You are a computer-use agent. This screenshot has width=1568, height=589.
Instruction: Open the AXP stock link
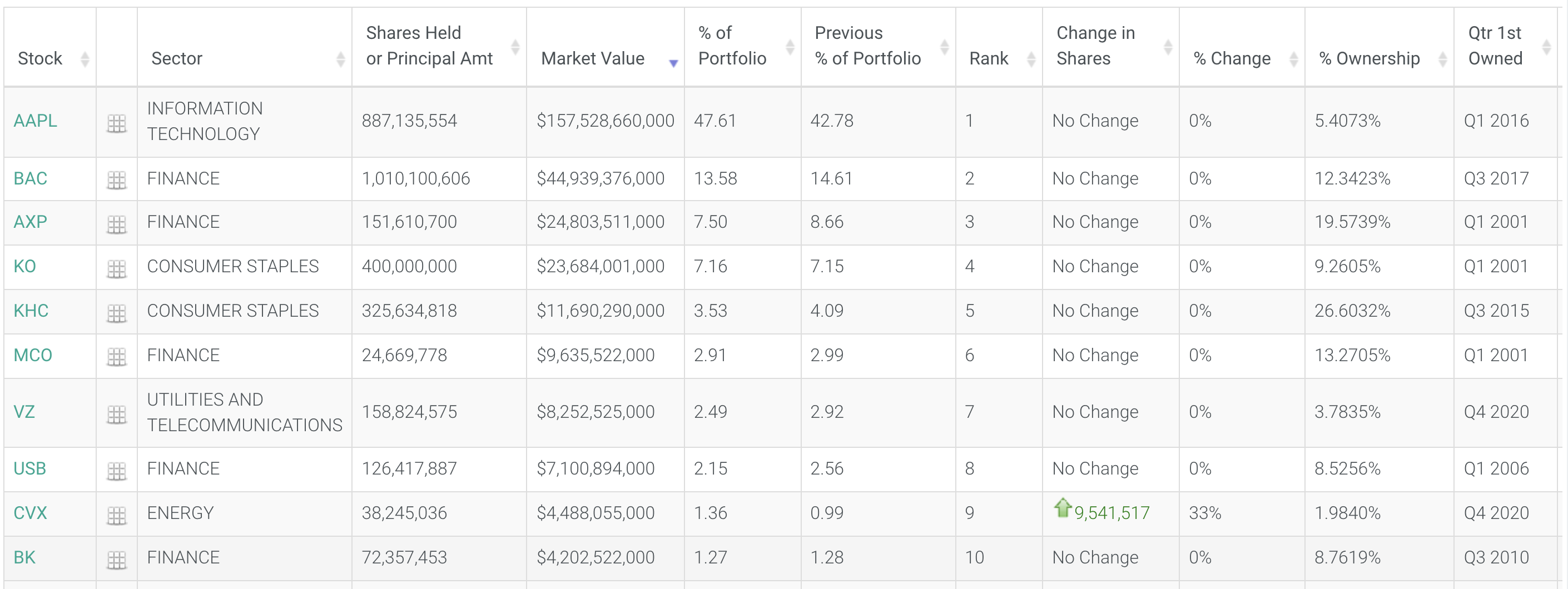(31, 222)
